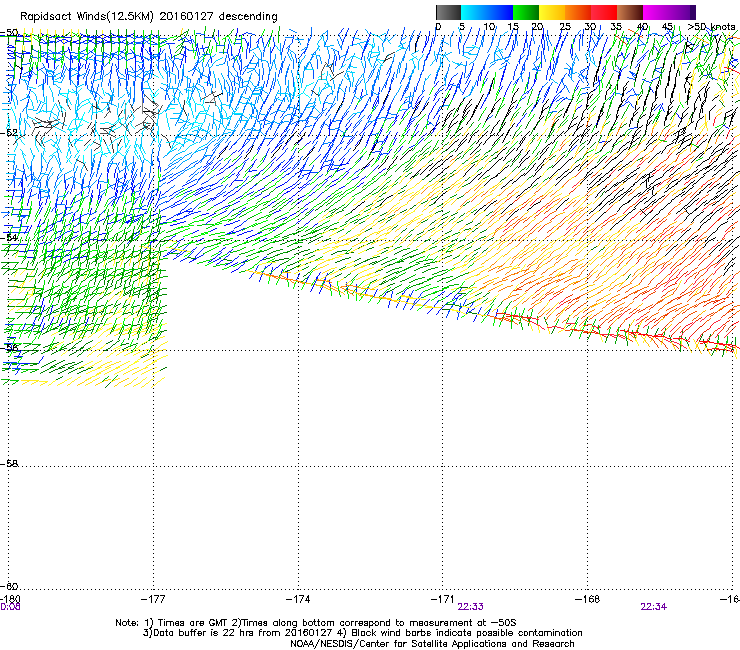Click the 'Rapidsact Winds(12.5KM) 20160127 descending' title
Viewport: 740px width, 650px height.
pyautogui.click(x=149, y=16)
